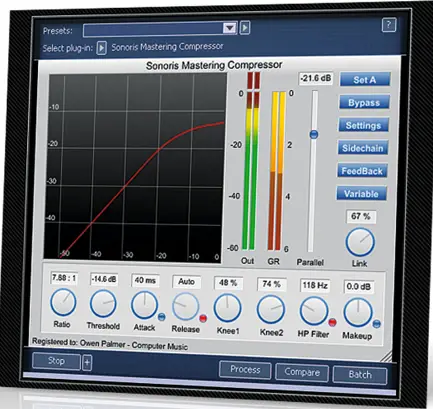Toggle the blue Makeup LED

[x=376, y=324]
